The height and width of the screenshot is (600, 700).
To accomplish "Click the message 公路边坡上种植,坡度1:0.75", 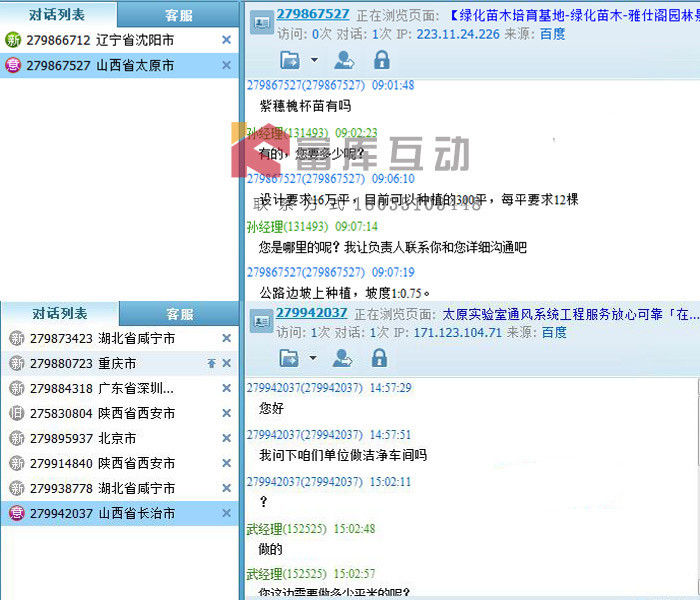I will pyautogui.click(x=345, y=293).
